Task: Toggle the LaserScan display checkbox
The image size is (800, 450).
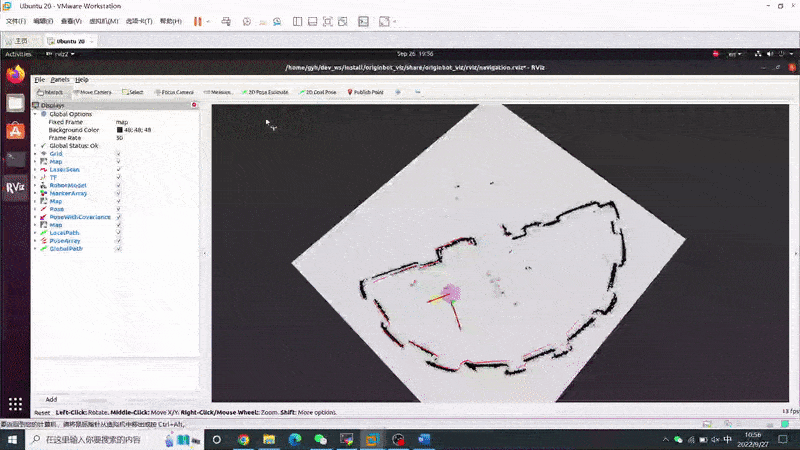Action: (x=118, y=169)
